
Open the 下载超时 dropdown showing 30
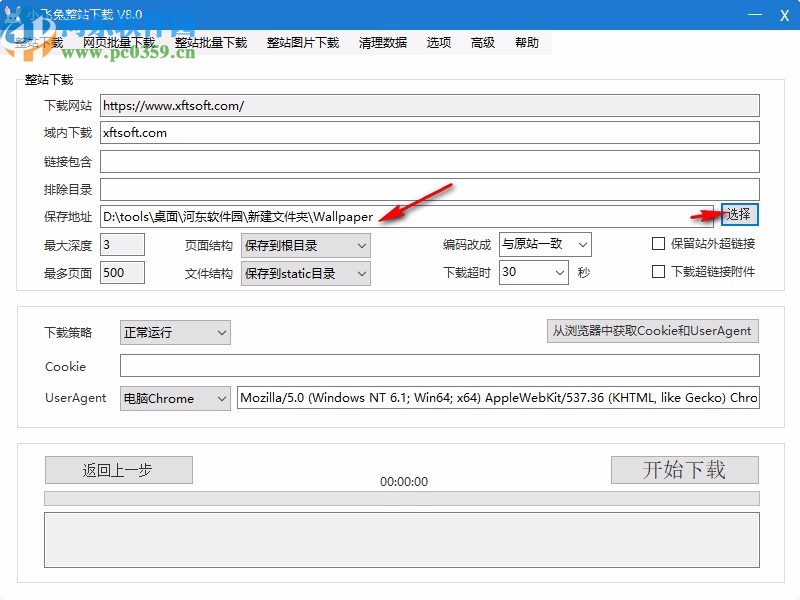(x=533, y=272)
